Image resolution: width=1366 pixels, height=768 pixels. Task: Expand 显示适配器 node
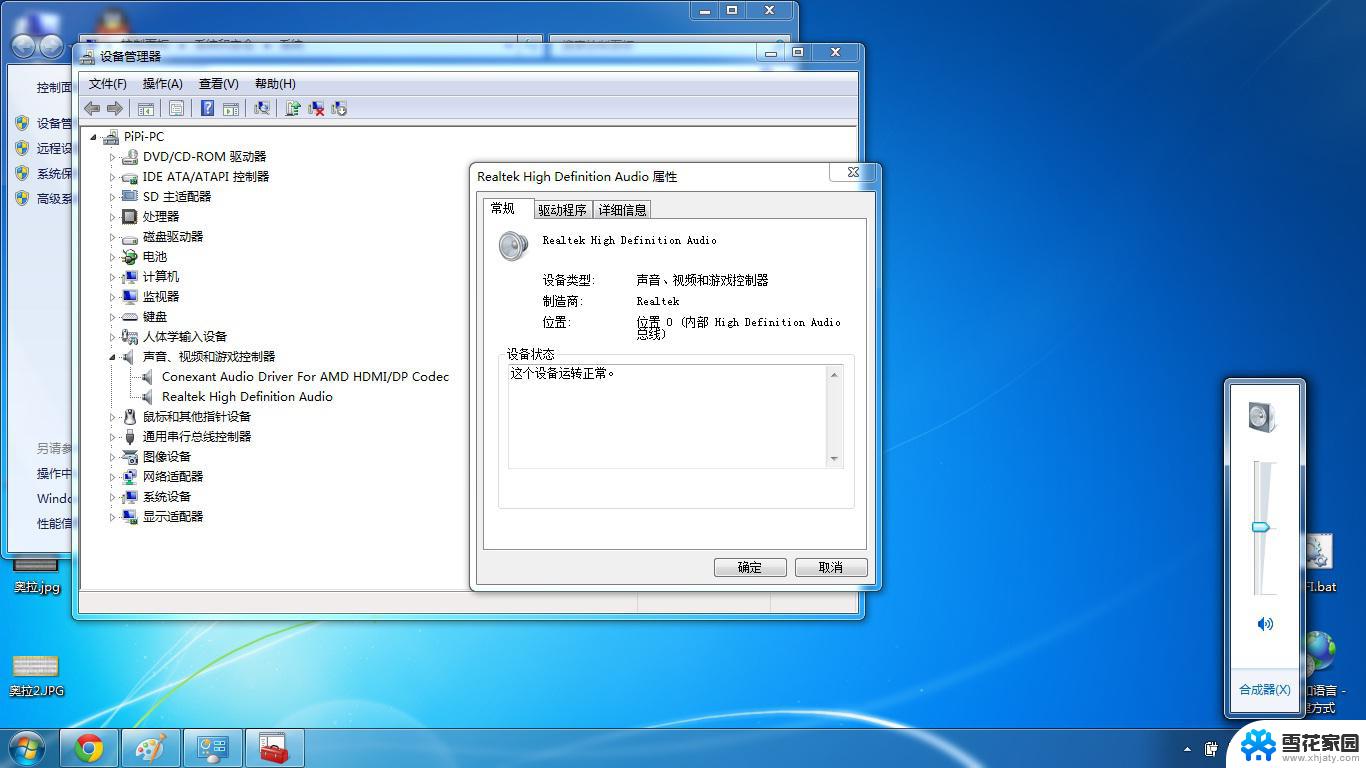click(x=113, y=517)
